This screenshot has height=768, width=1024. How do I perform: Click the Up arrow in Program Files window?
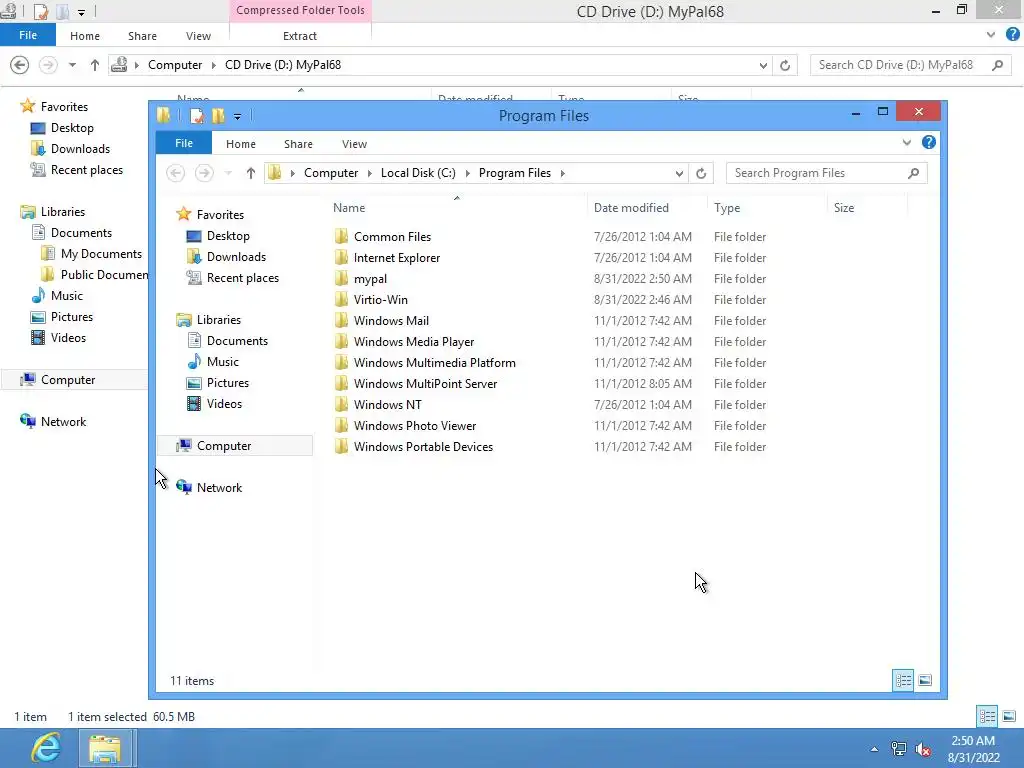(251, 173)
